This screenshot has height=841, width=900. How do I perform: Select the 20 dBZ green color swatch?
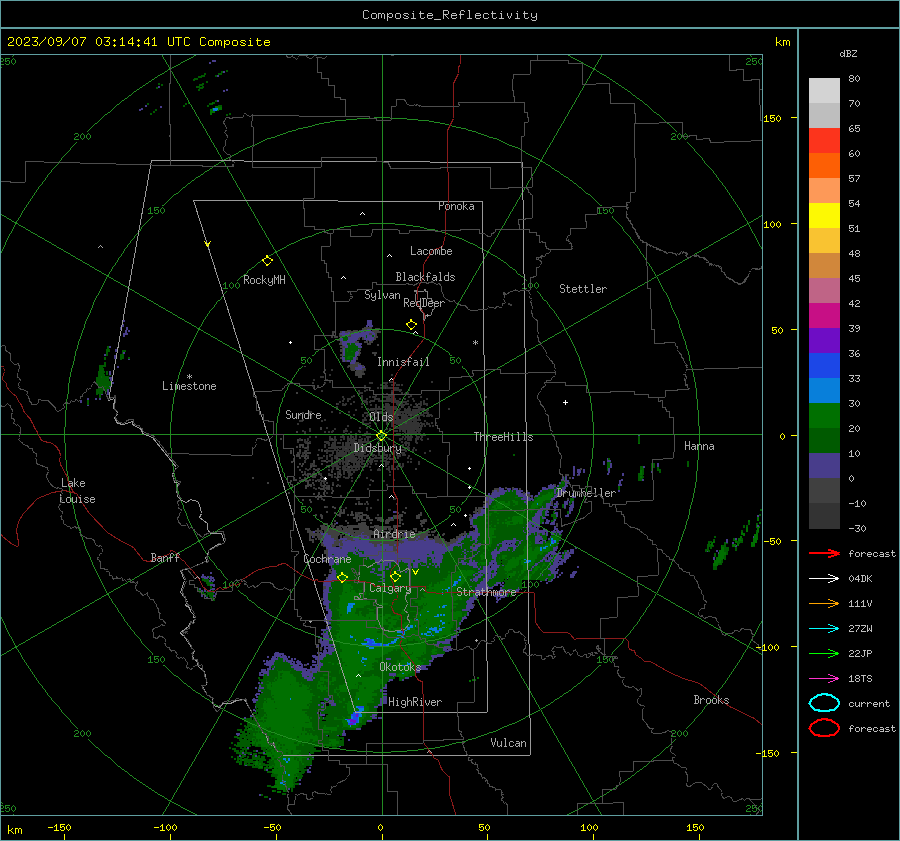[824, 415]
